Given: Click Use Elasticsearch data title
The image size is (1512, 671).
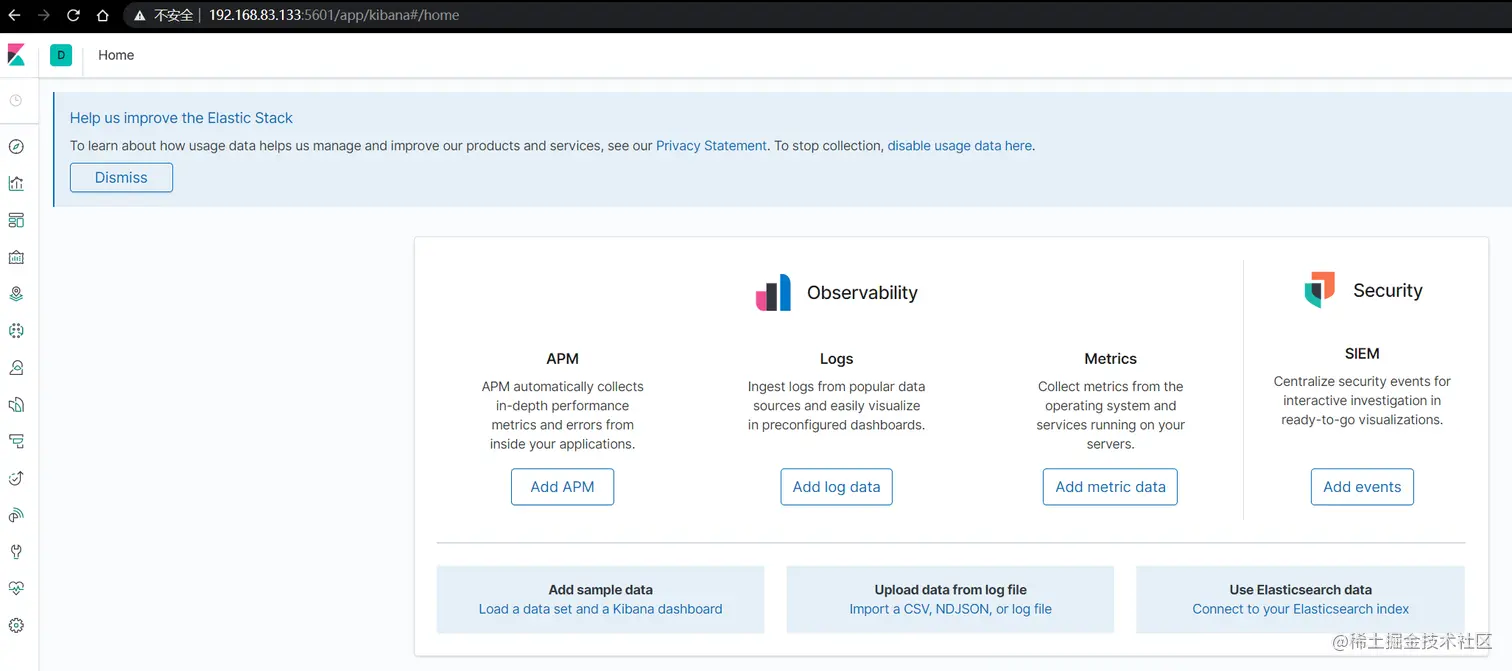Looking at the screenshot, I should click(1300, 590).
